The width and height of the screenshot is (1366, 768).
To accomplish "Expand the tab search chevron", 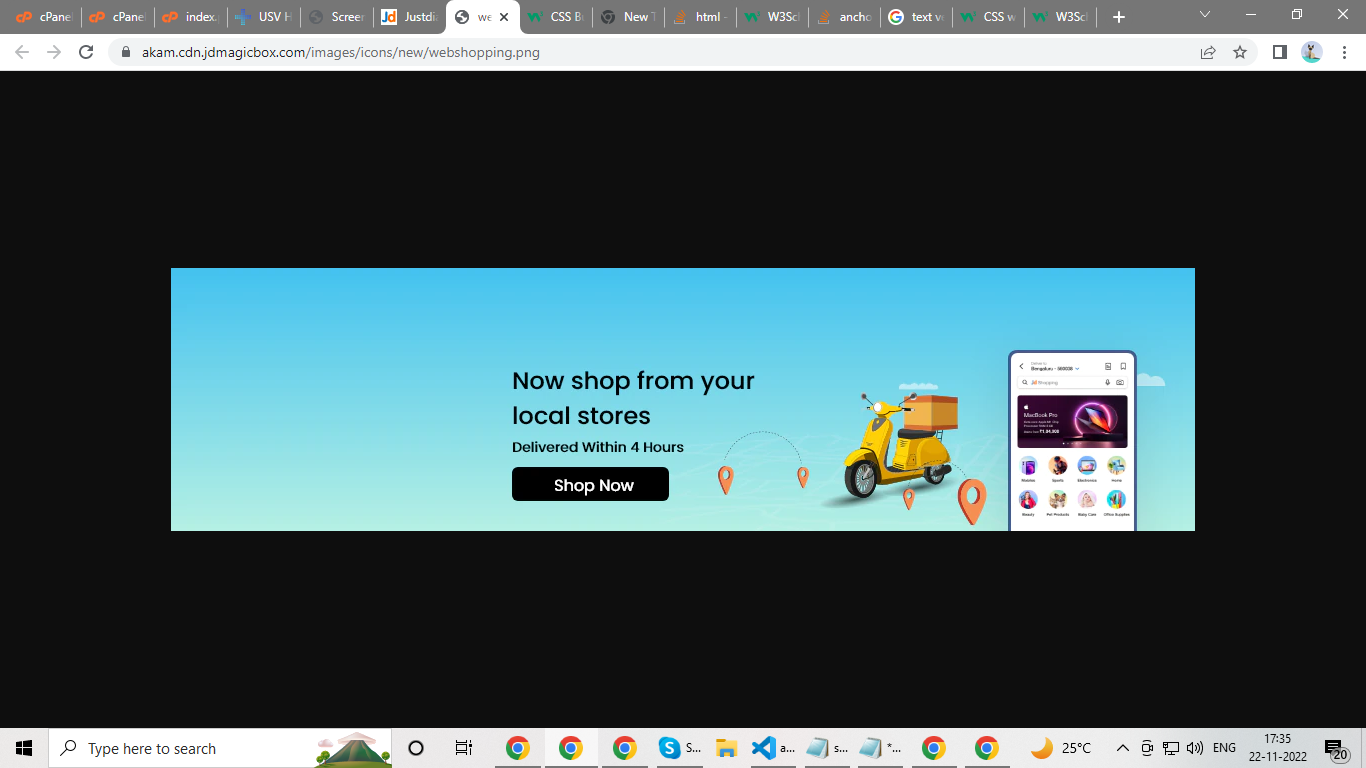I will [x=1205, y=16].
